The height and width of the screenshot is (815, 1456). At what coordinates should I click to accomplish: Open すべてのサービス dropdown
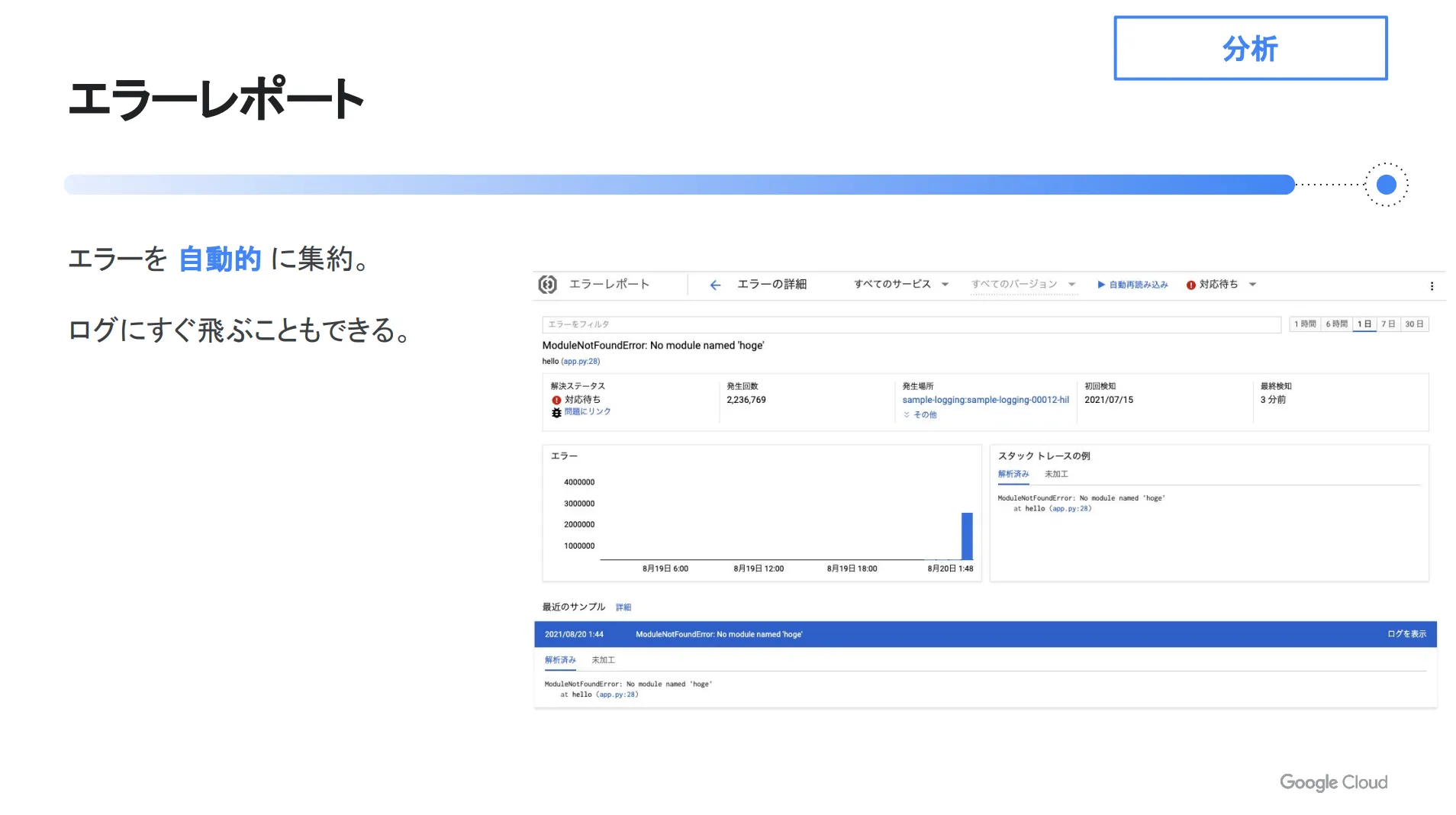[x=900, y=284]
